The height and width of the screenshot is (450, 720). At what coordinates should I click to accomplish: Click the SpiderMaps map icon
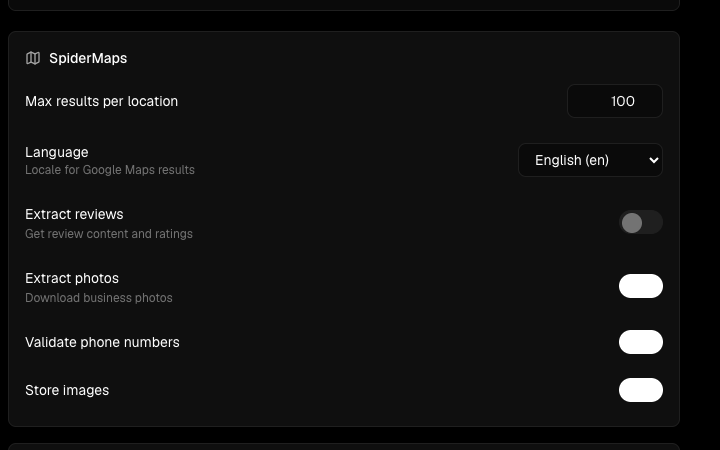(33, 58)
